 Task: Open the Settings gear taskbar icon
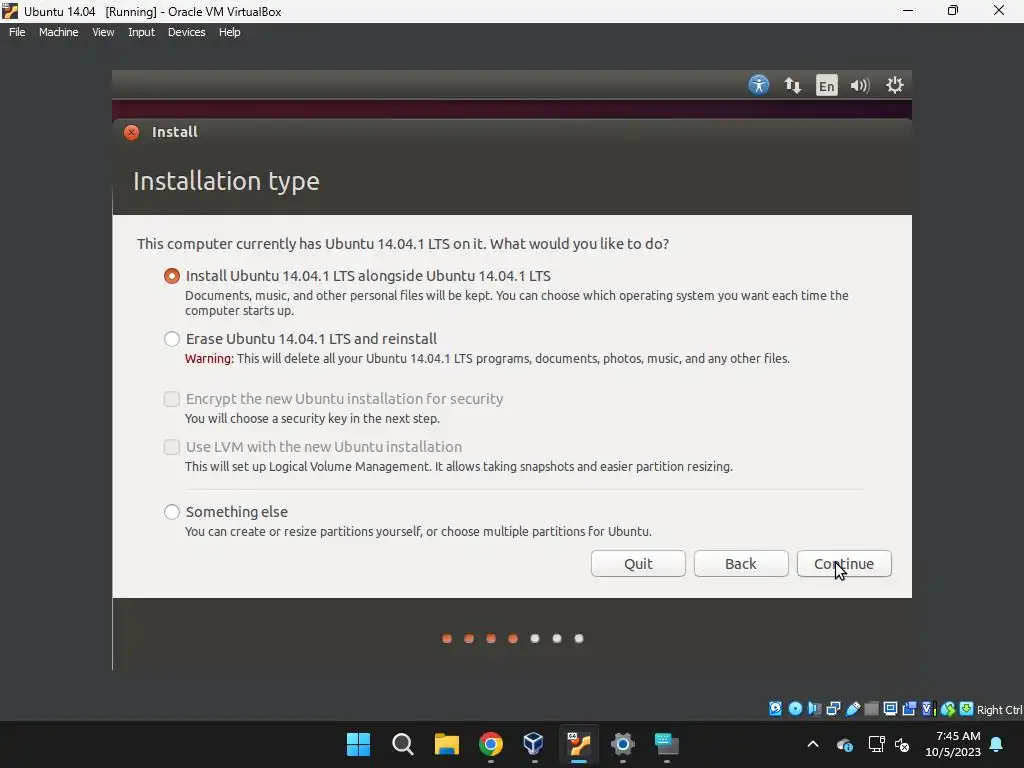click(623, 744)
